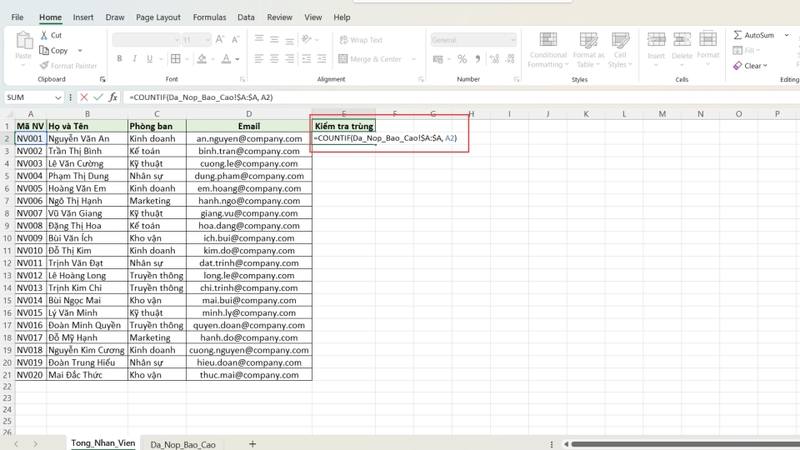Toggle Wrap Text
The height and width of the screenshot is (450, 800).
click(361, 40)
